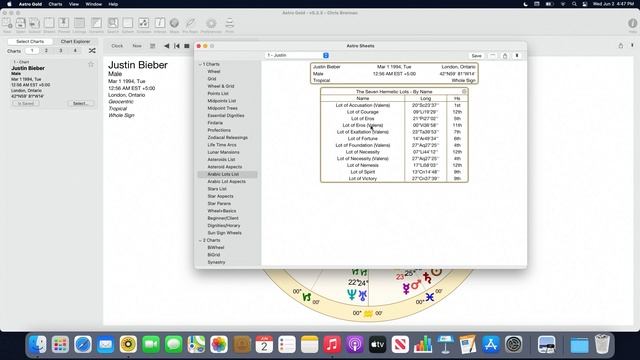Click Lot of Fortune row
This screenshot has width=640, height=360.
tap(394, 139)
